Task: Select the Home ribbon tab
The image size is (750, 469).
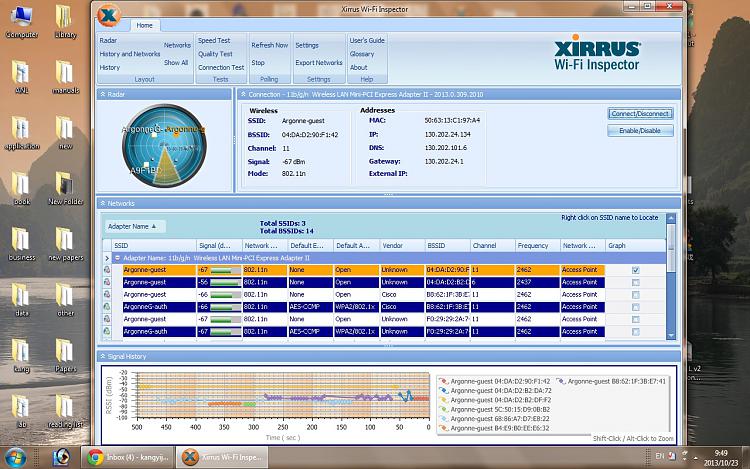Action: pyautogui.click(x=144, y=25)
